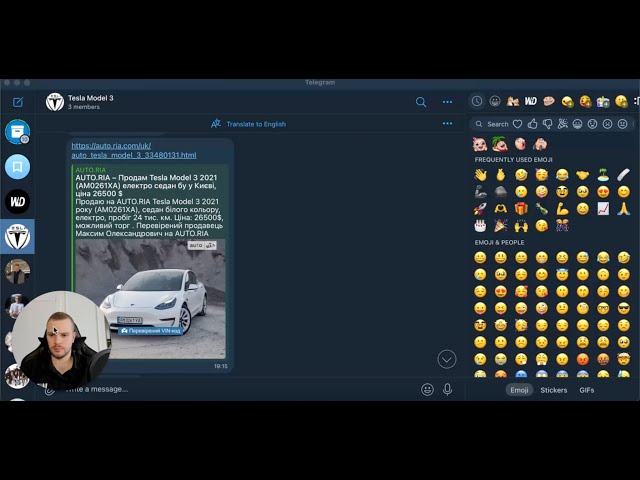Screen dimensions: 640x480
Task: Open the WD chat in sidebar
Action: [18, 201]
